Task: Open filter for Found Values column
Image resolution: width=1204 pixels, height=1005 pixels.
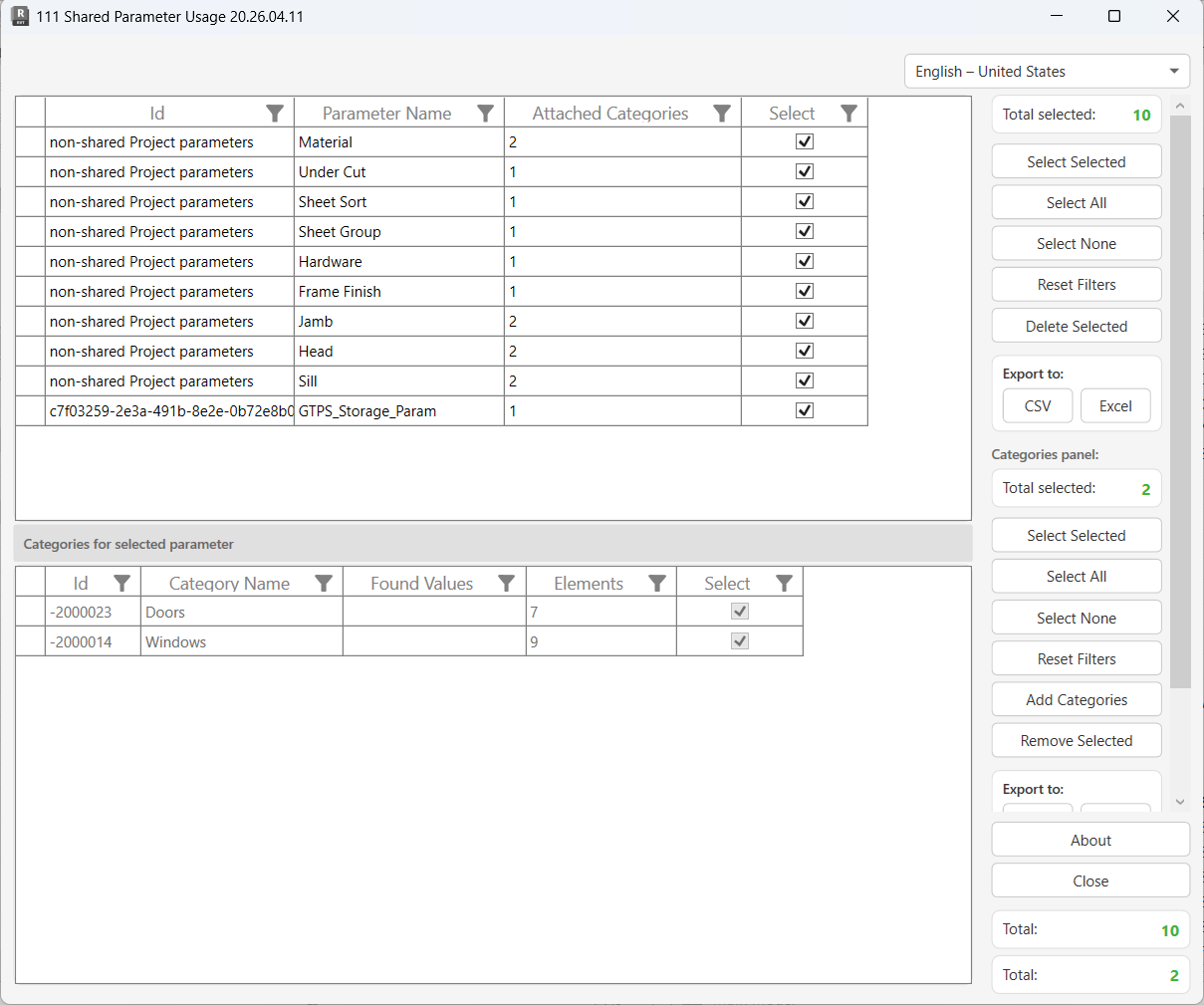Action: pos(507,583)
